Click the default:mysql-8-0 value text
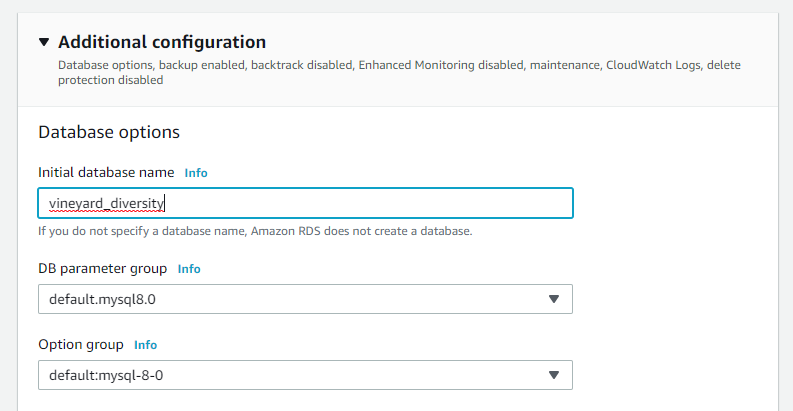 coord(106,375)
